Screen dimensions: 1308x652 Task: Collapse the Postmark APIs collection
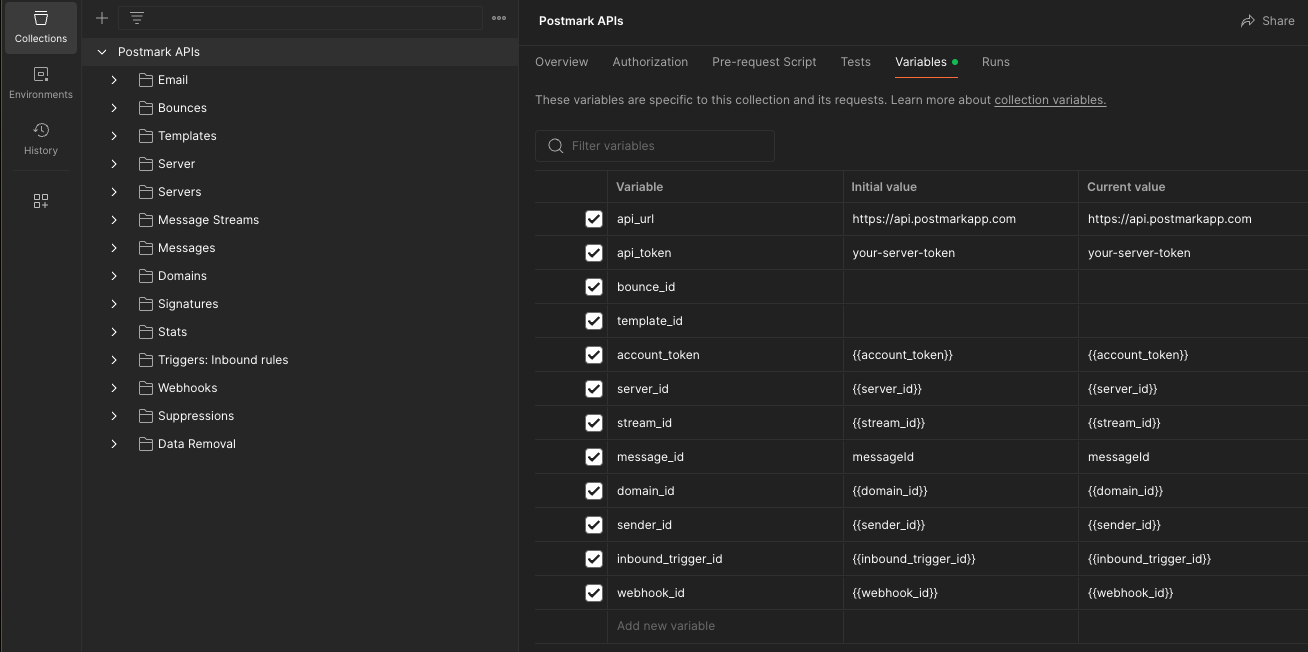click(x=101, y=52)
